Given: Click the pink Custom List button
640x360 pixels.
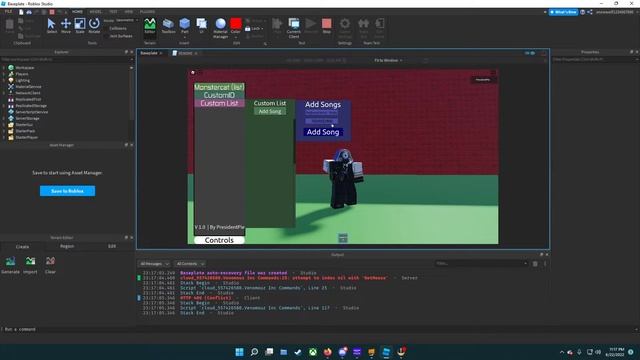Looking at the screenshot, I should pyautogui.click(x=219, y=103).
